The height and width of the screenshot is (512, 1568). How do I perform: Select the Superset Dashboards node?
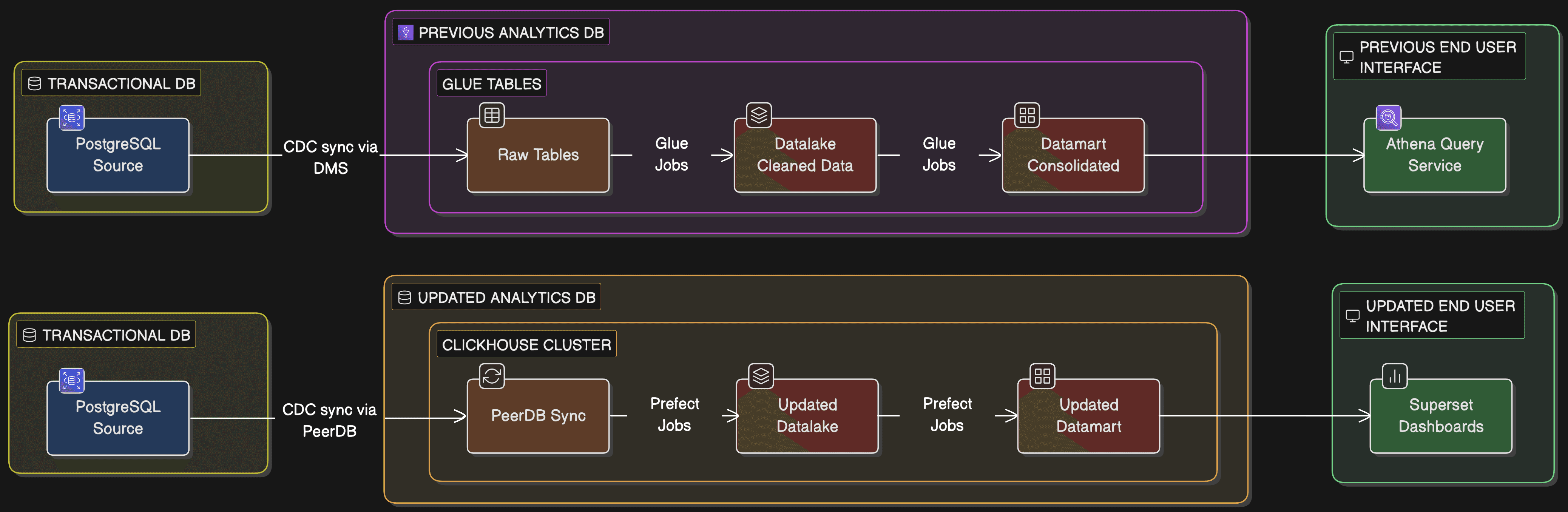(x=1440, y=416)
